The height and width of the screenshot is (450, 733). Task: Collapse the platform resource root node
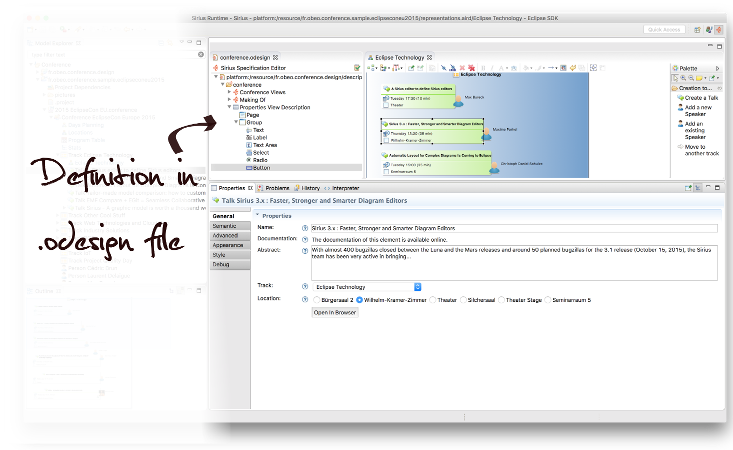pos(216,77)
